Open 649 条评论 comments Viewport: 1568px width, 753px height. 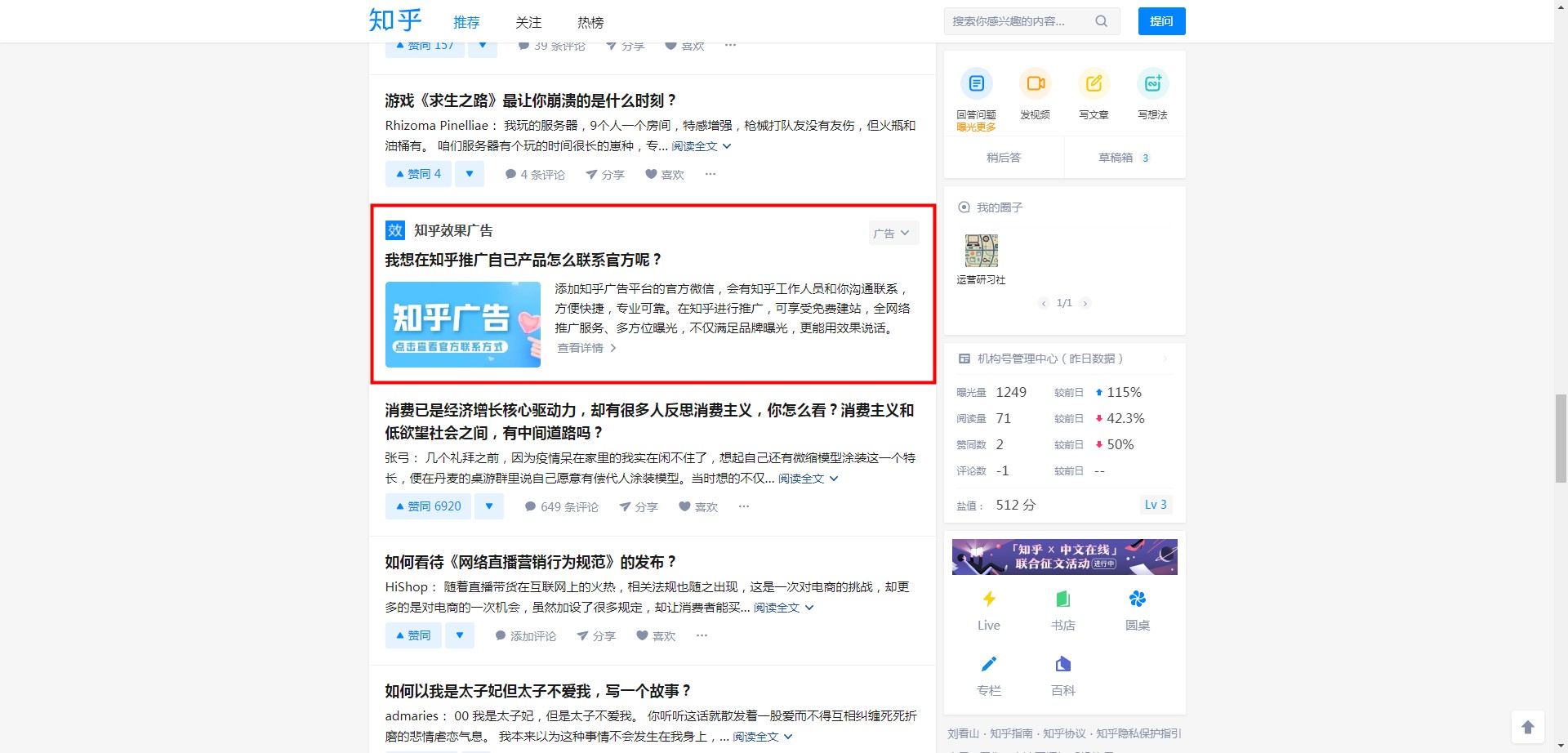pyautogui.click(x=562, y=507)
